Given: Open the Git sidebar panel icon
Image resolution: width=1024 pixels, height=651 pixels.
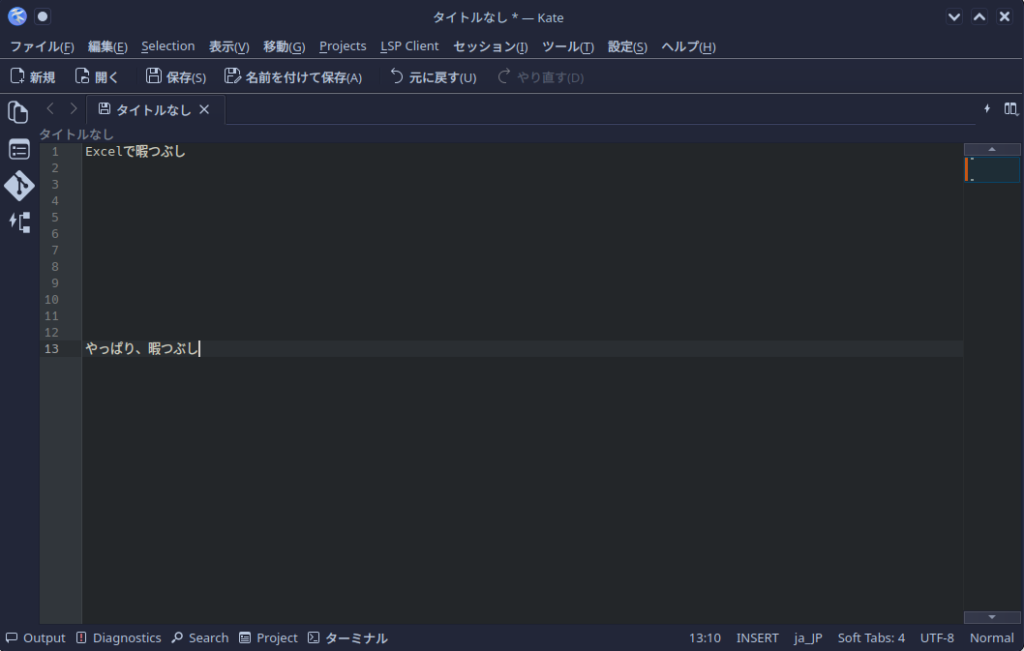Looking at the screenshot, I should tap(18, 186).
